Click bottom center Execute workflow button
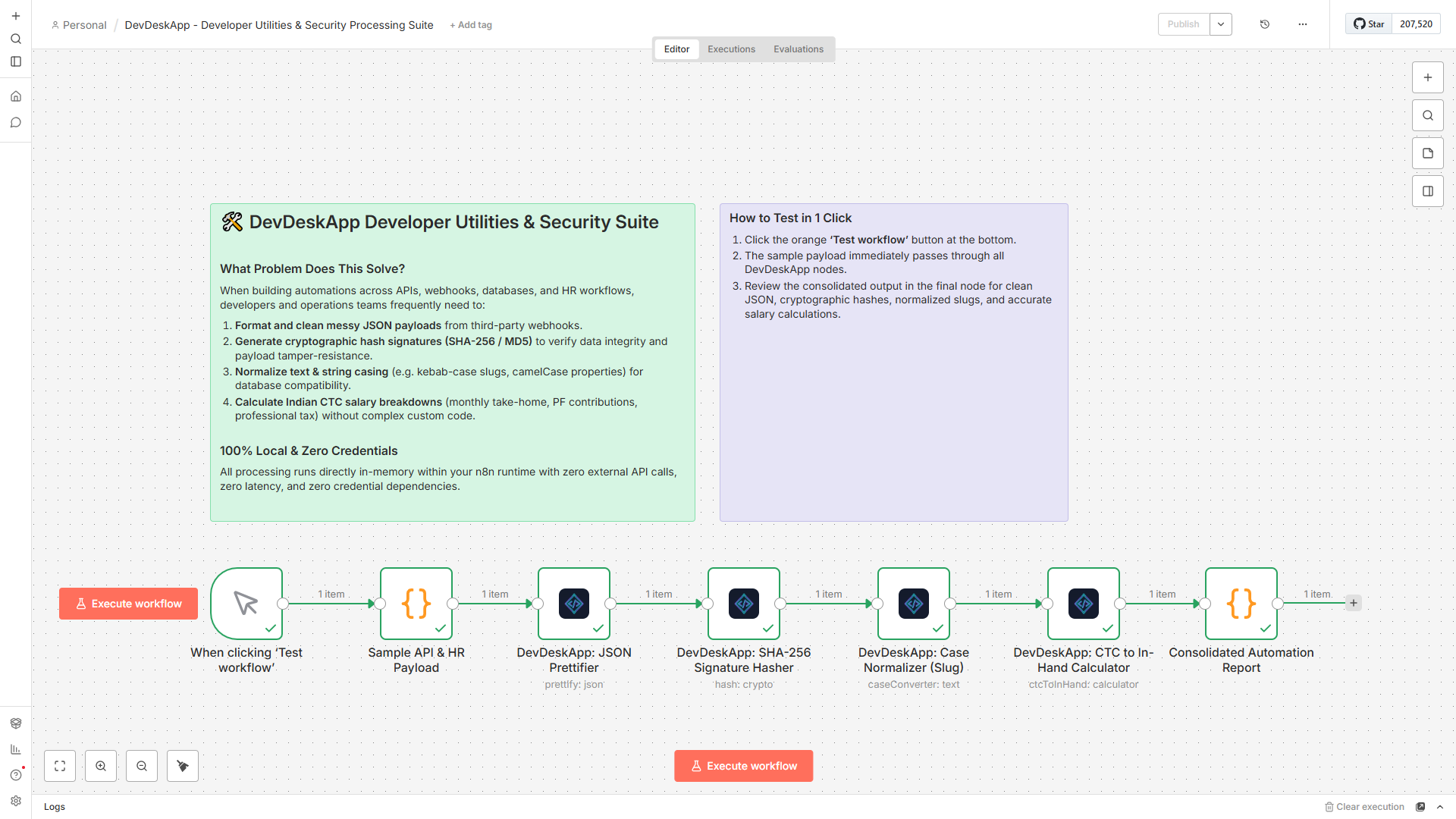The height and width of the screenshot is (819, 1456). (x=744, y=766)
